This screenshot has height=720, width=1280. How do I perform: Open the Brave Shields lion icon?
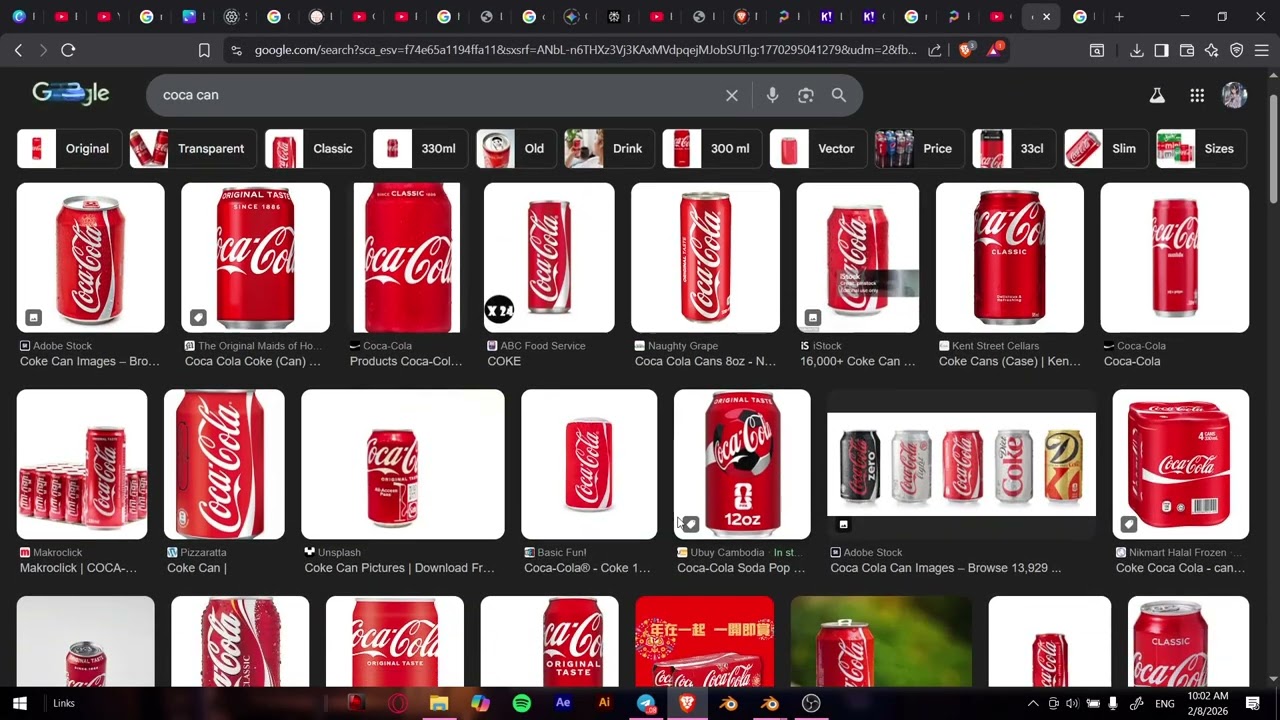965,50
